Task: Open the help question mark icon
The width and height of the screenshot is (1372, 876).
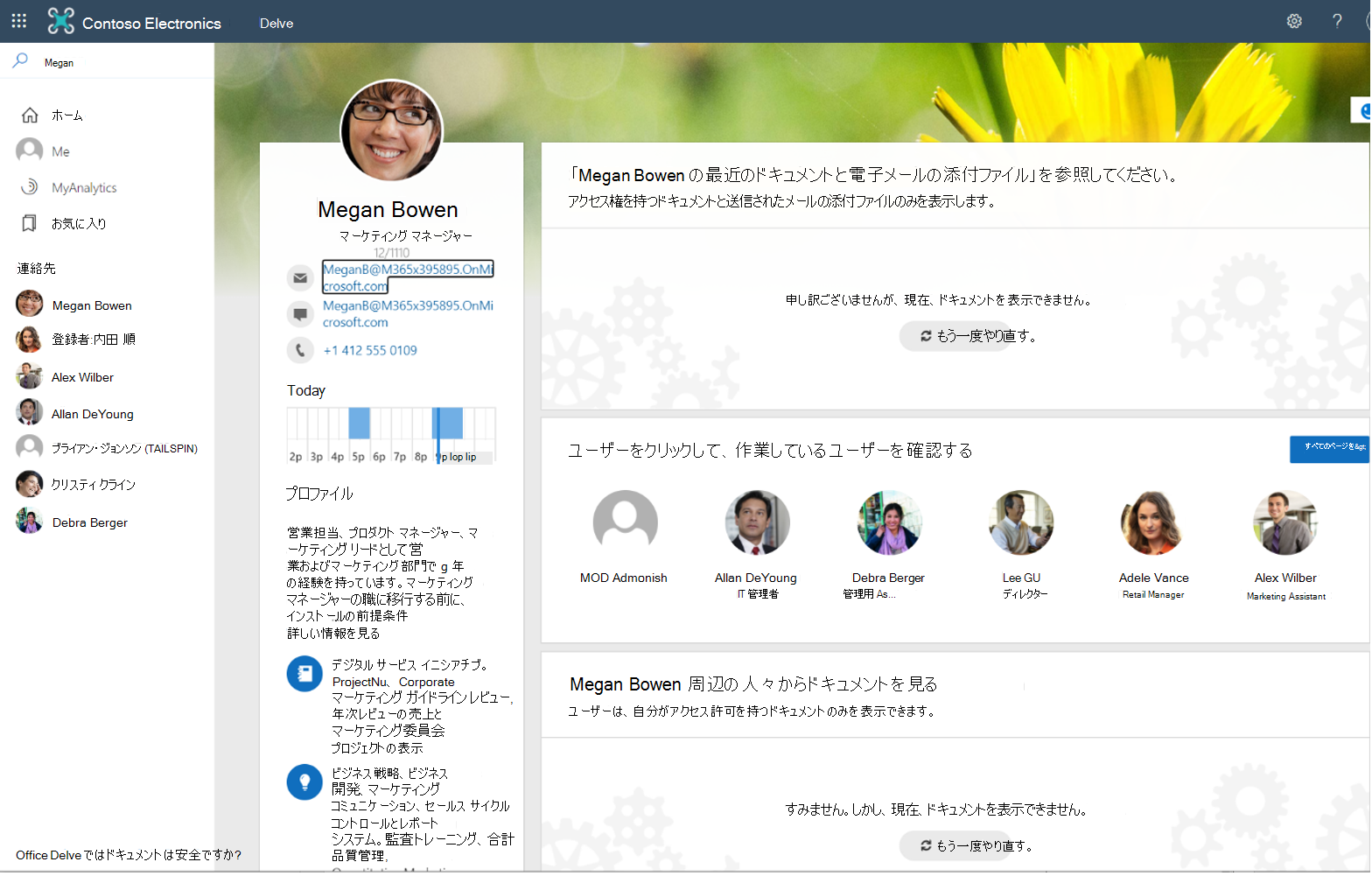Action: click(x=1337, y=21)
